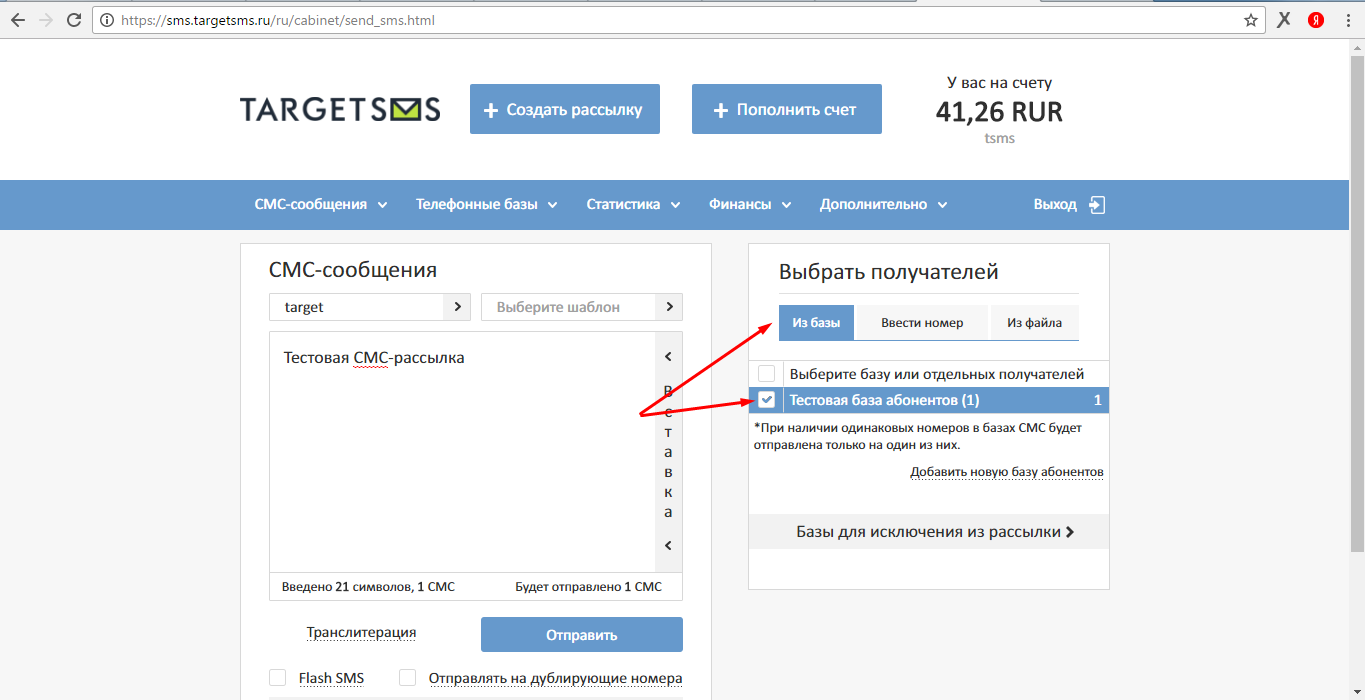The image size is (1365, 700).
Task: Open Дополнительно dropdown menu
Action: click(884, 204)
